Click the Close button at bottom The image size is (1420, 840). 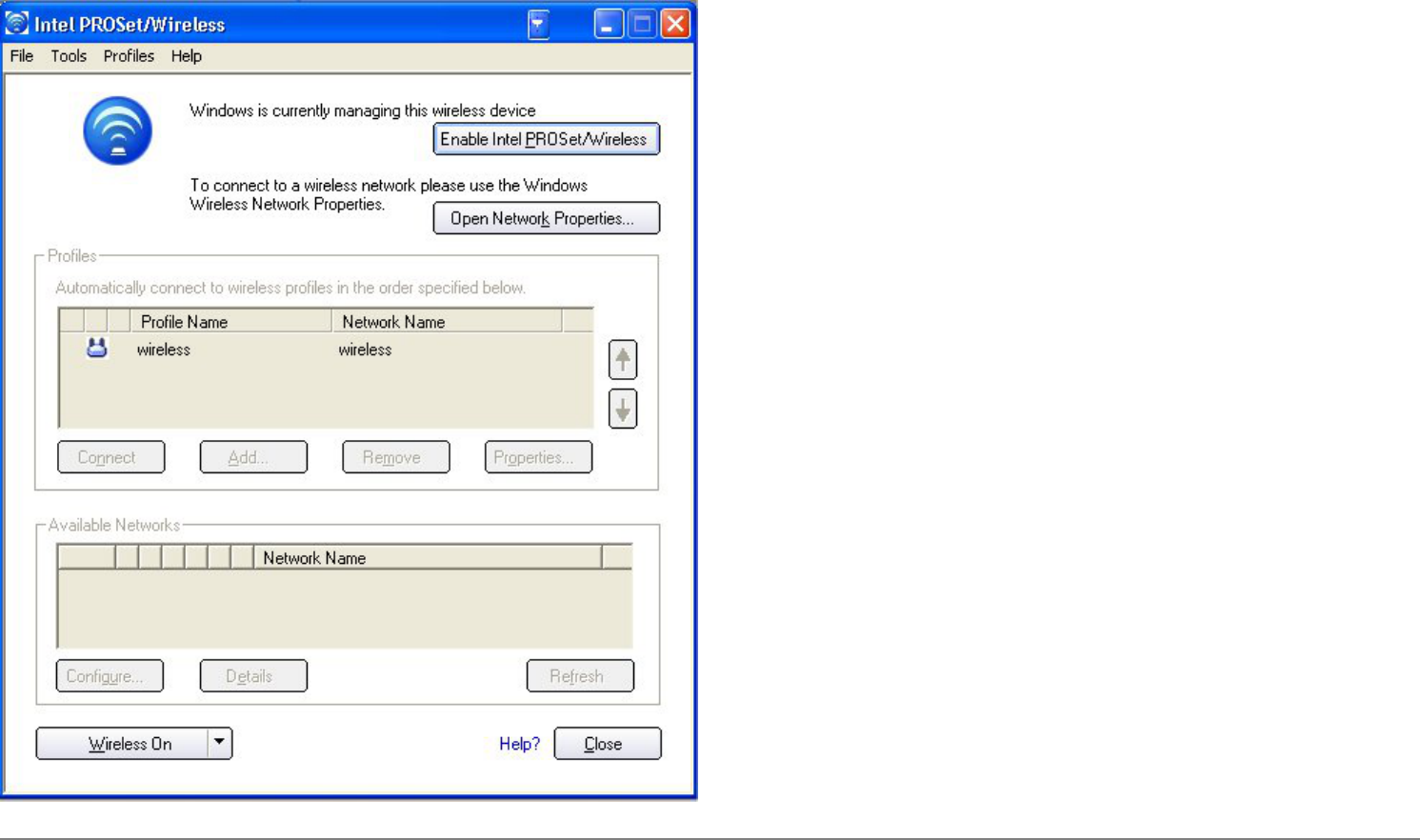point(608,744)
